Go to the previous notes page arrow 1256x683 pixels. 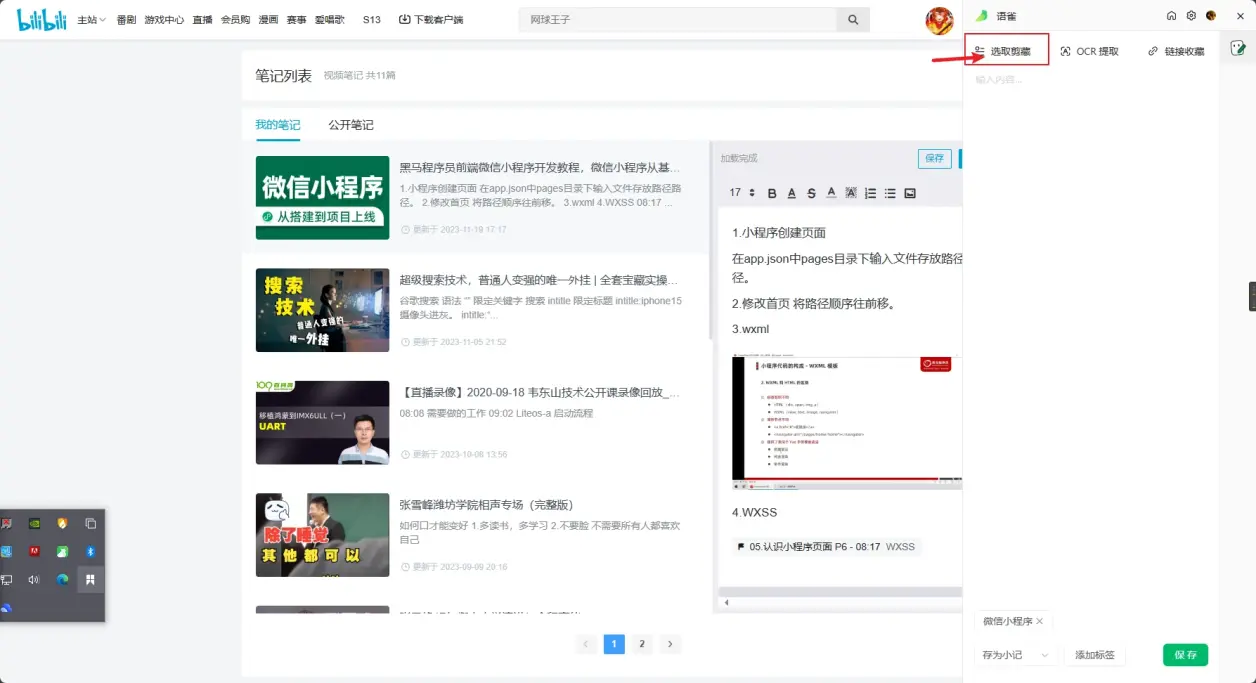(586, 644)
